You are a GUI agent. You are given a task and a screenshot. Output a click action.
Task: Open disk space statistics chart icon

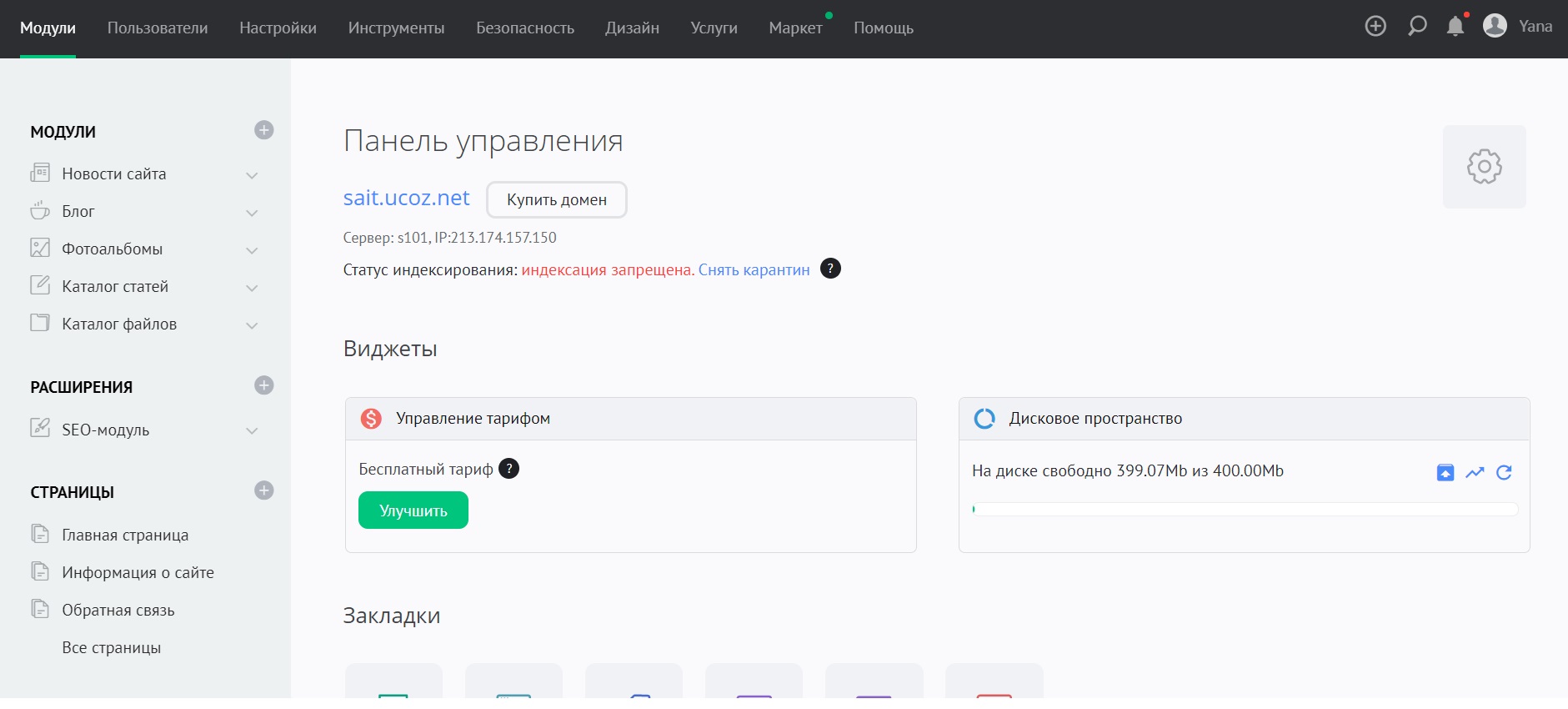pyautogui.click(x=1475, y=473)
